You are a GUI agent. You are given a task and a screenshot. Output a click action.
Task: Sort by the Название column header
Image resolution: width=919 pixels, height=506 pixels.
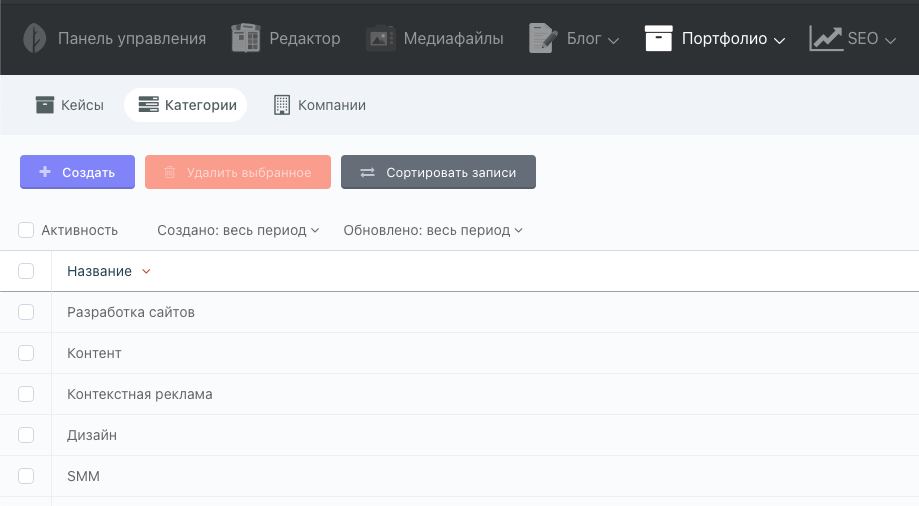coord(99,271)
